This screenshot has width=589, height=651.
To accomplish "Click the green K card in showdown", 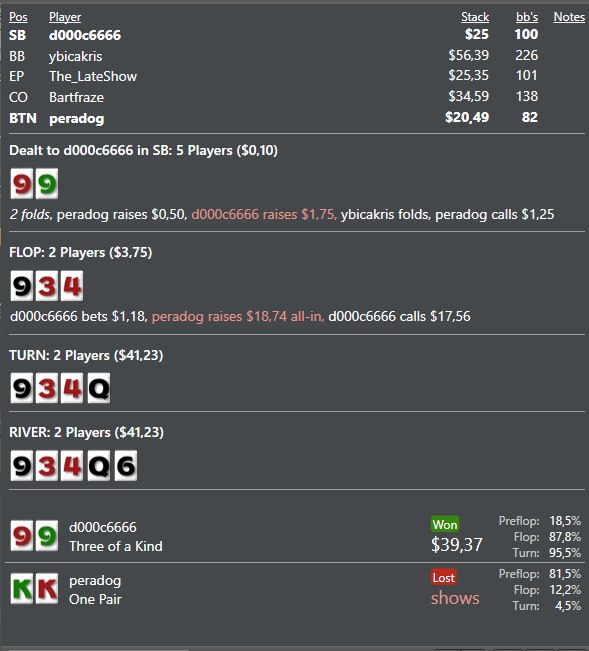I will [22, 589].
